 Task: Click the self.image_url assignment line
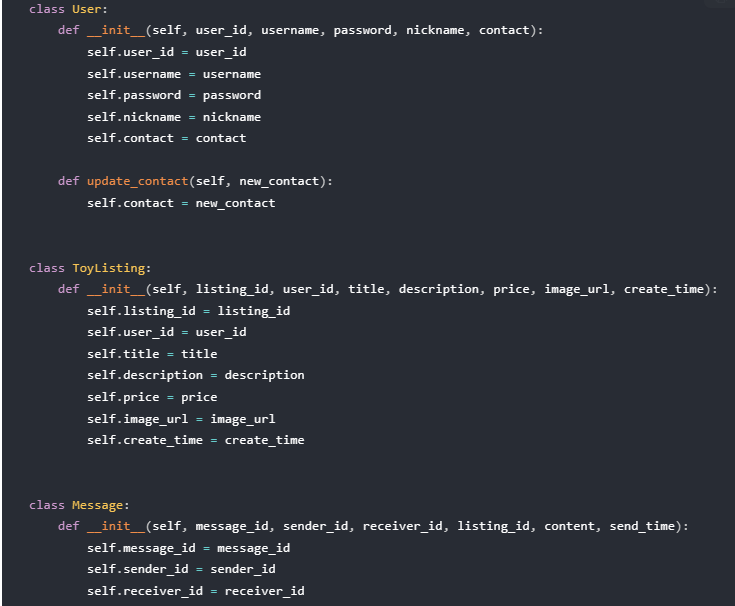(x=181, y=419)
